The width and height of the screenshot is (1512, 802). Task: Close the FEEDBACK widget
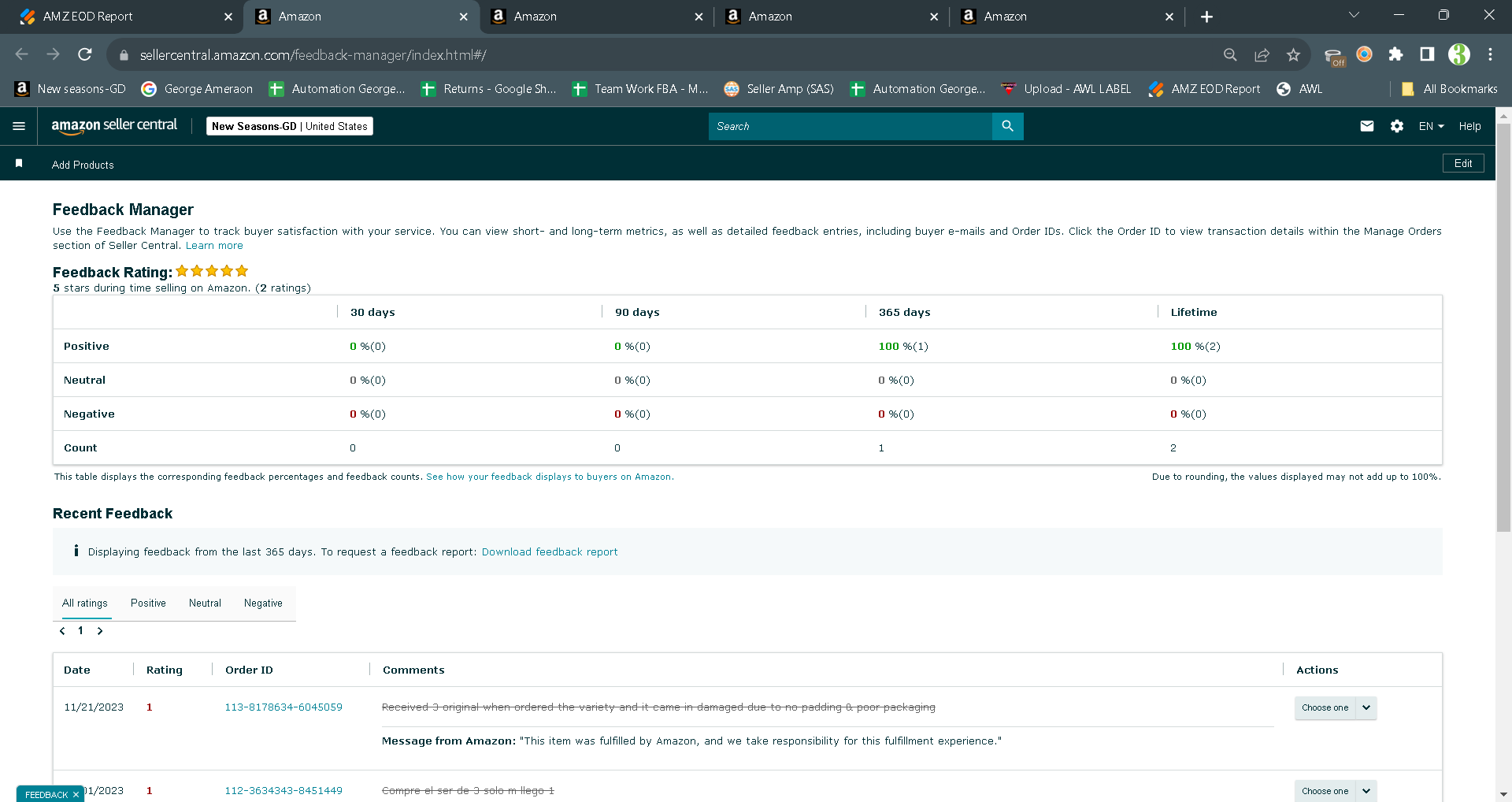pyautogui.click(x=76, y=794)
